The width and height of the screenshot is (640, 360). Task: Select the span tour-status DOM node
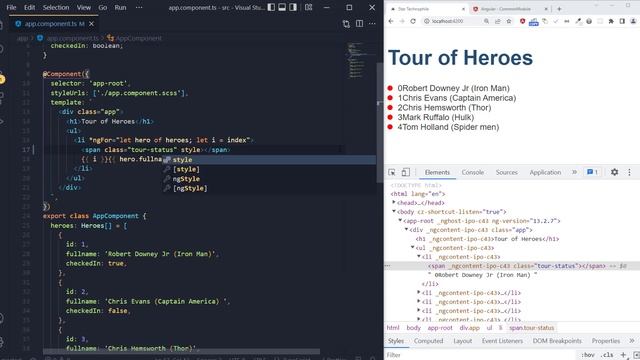point(517,266)
